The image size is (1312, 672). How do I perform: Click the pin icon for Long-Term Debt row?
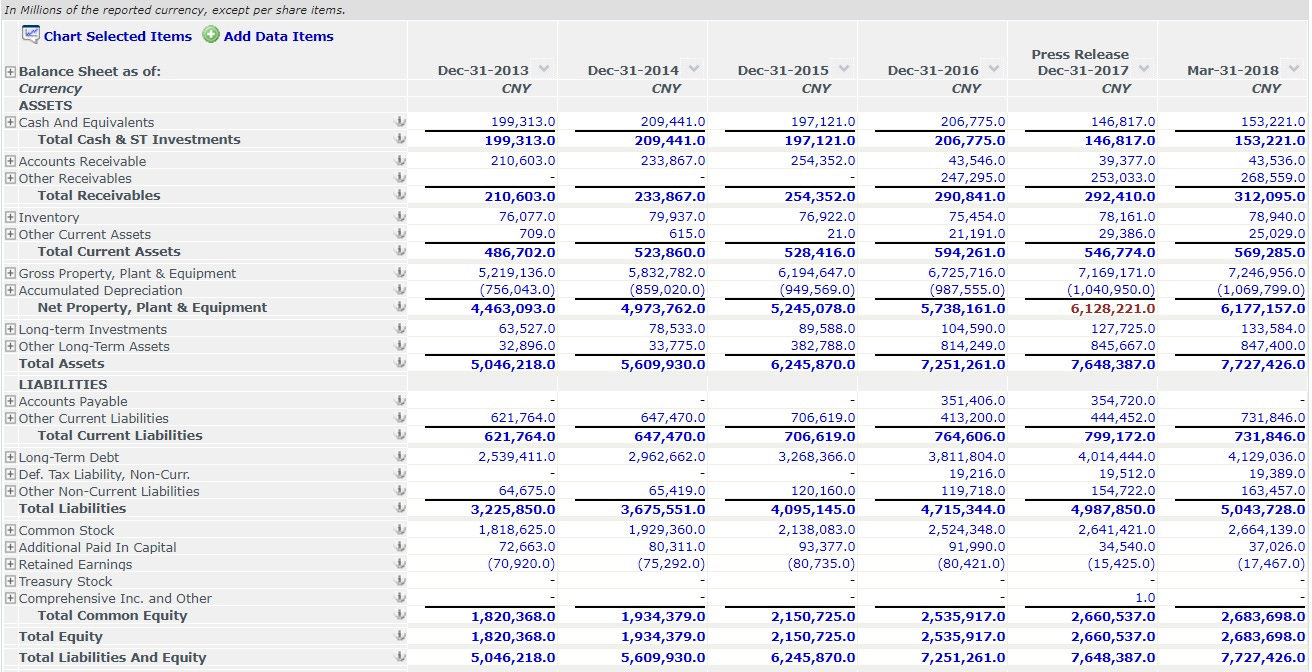(x=400, y=457)
